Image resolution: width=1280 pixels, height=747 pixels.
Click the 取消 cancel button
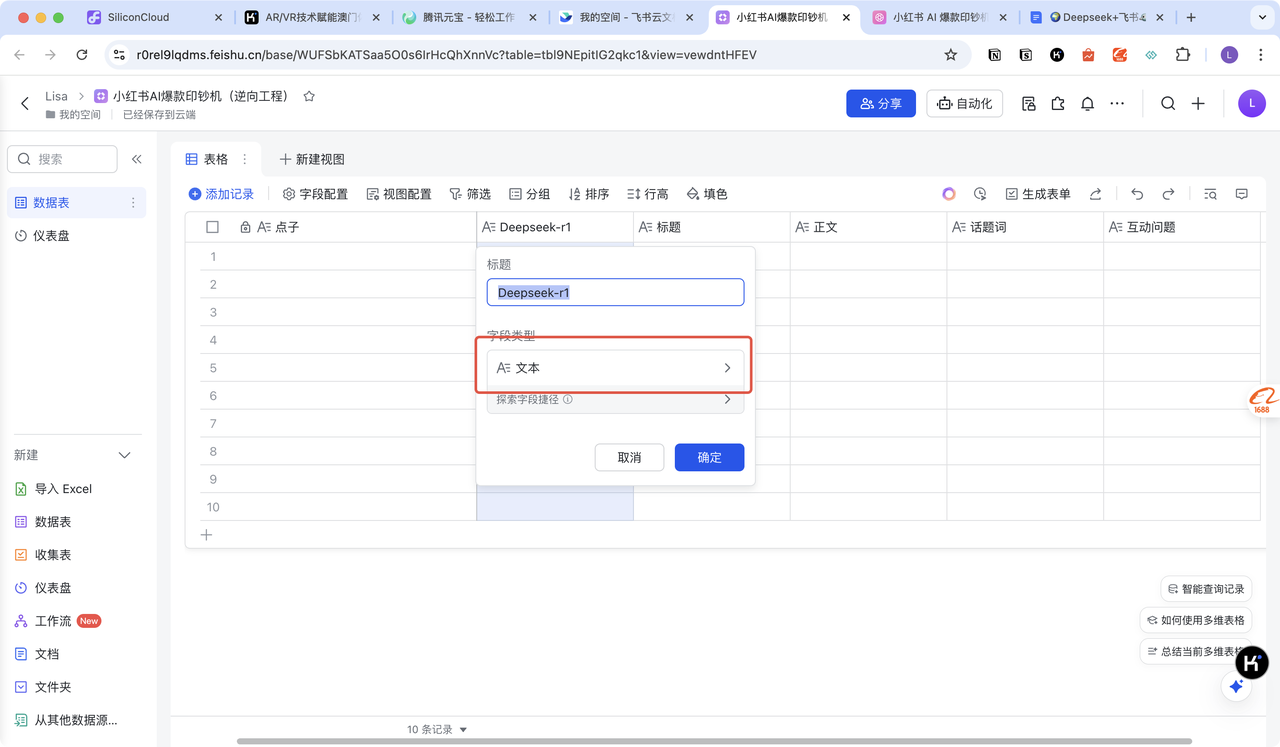[629, 457]
